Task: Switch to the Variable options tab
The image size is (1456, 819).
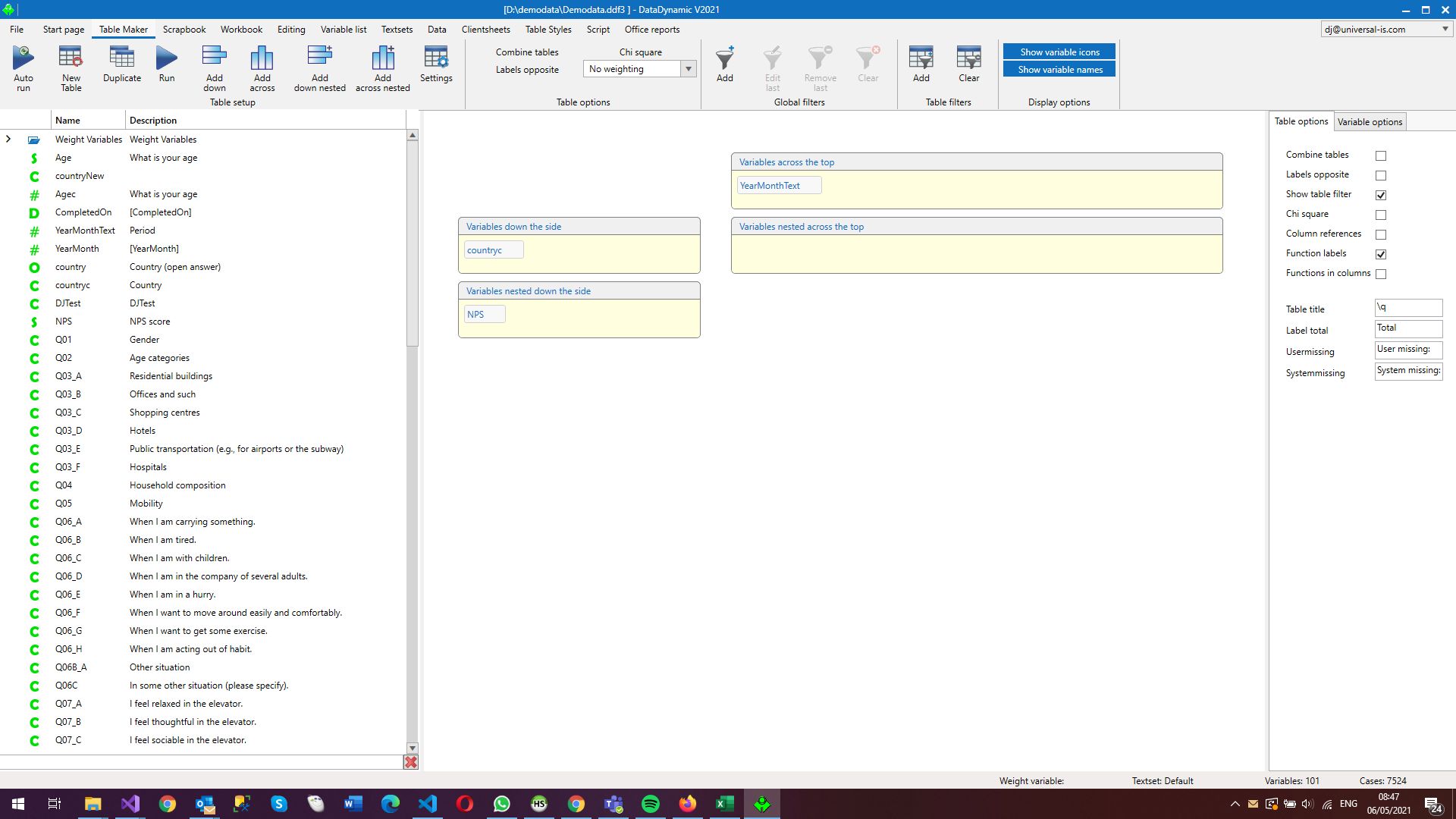Action: click(x=1370, y=122)
